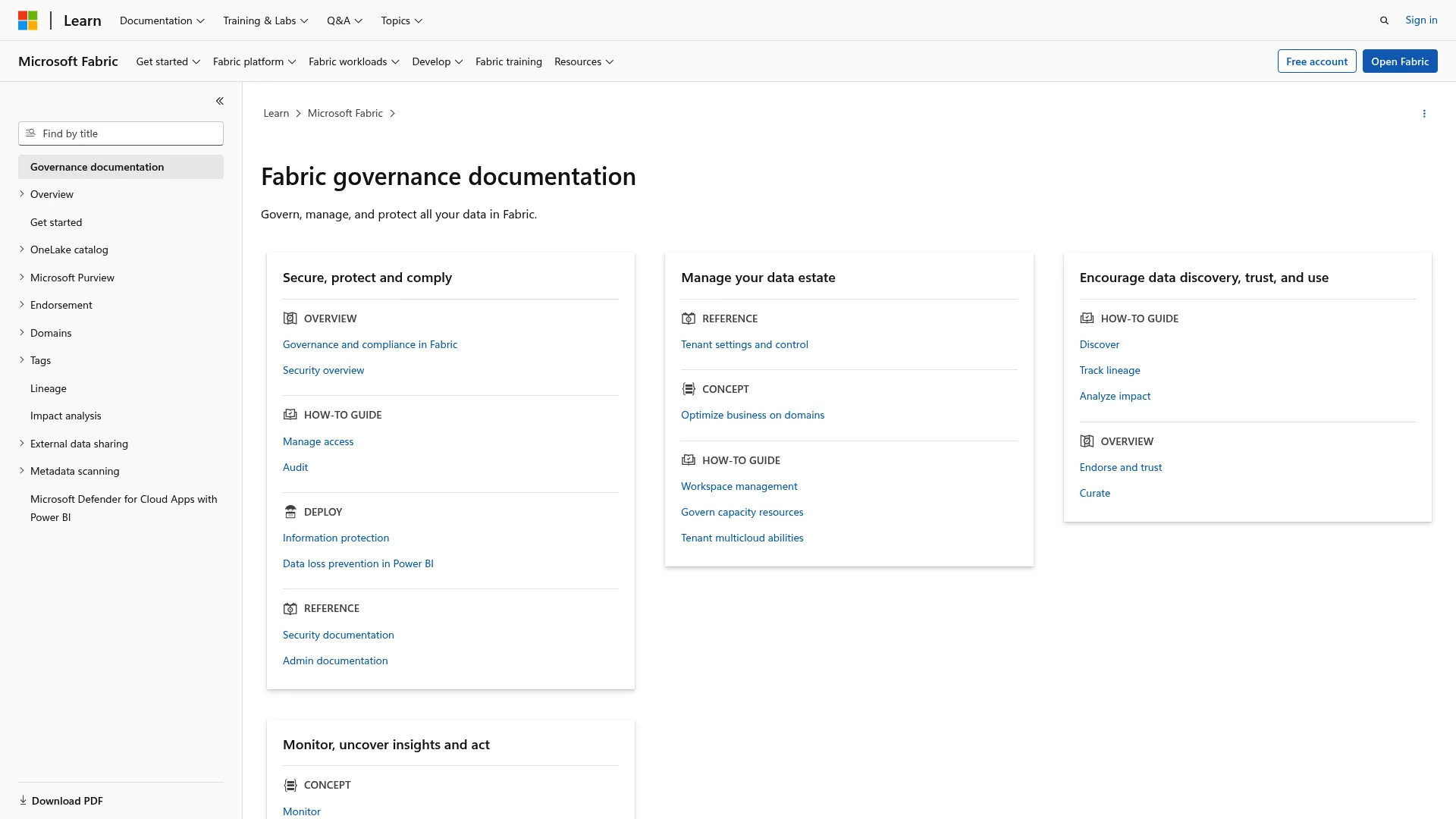Open the Documentation dropdown menu
1456x819 pixels.
[x=162, y=20]
